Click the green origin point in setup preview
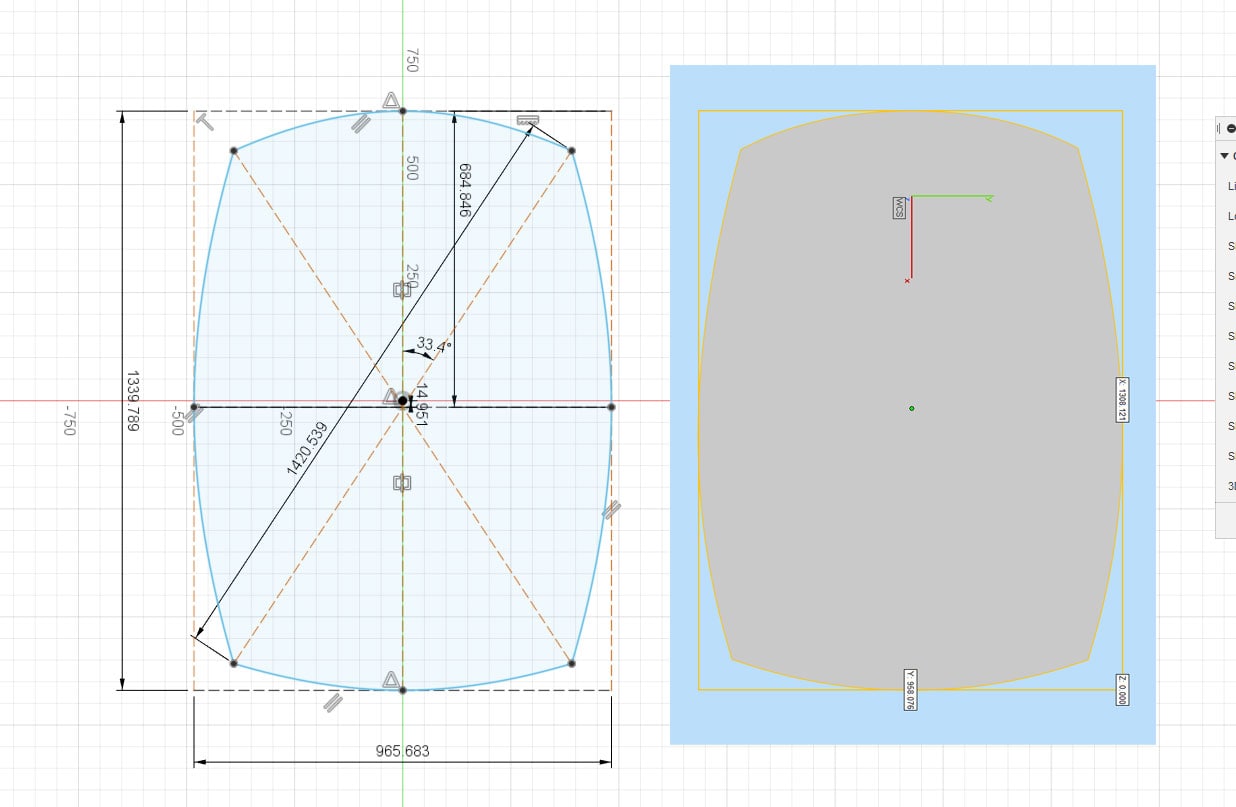1236x807 pixels. click(x=911, y=408)
